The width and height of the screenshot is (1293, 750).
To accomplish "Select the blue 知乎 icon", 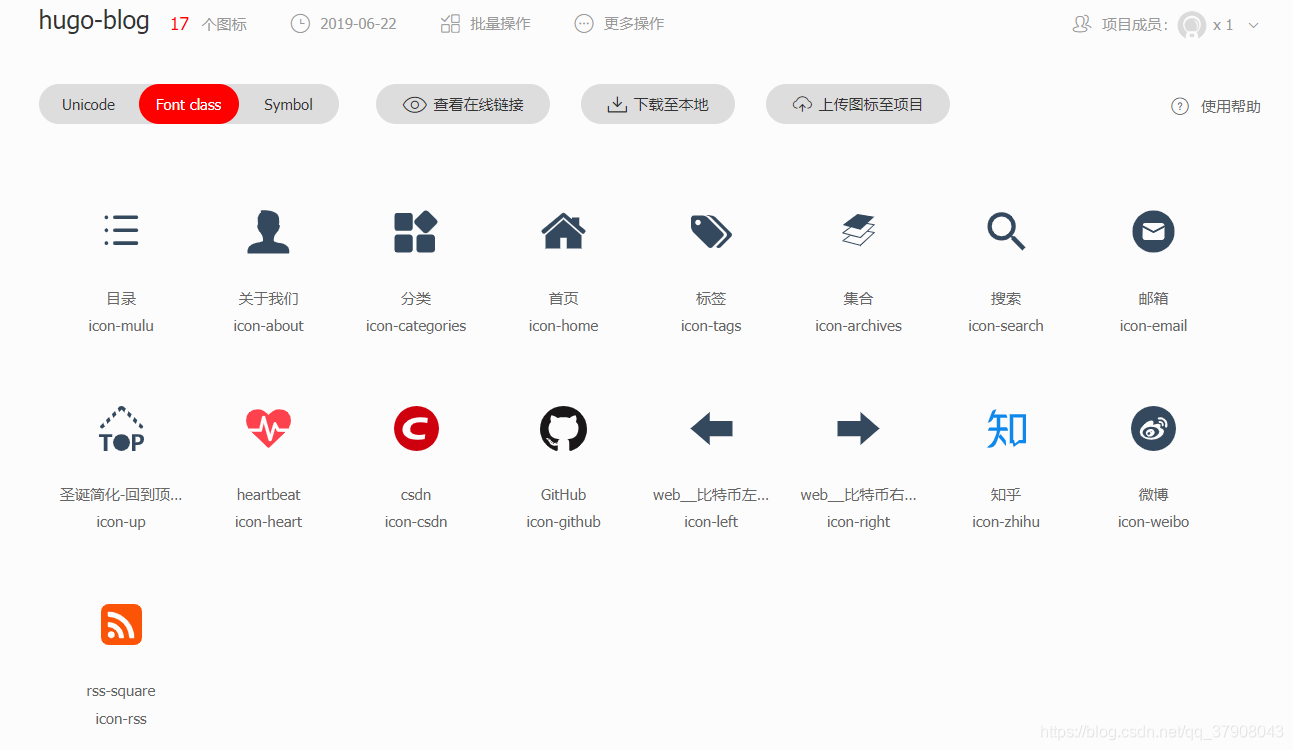I will click(1006, 428).
